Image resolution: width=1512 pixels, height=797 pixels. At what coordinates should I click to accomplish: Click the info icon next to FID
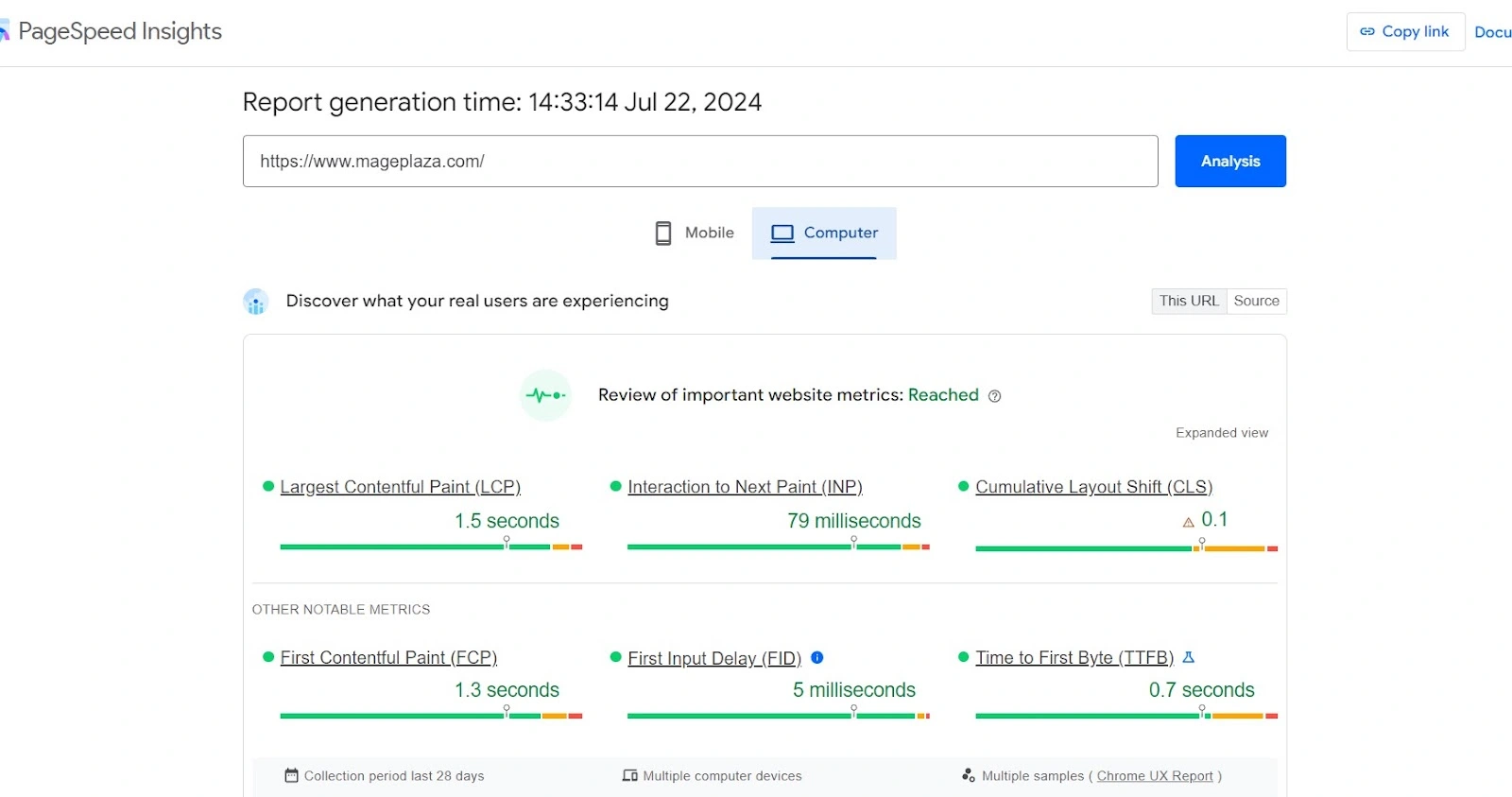point(817,657)
